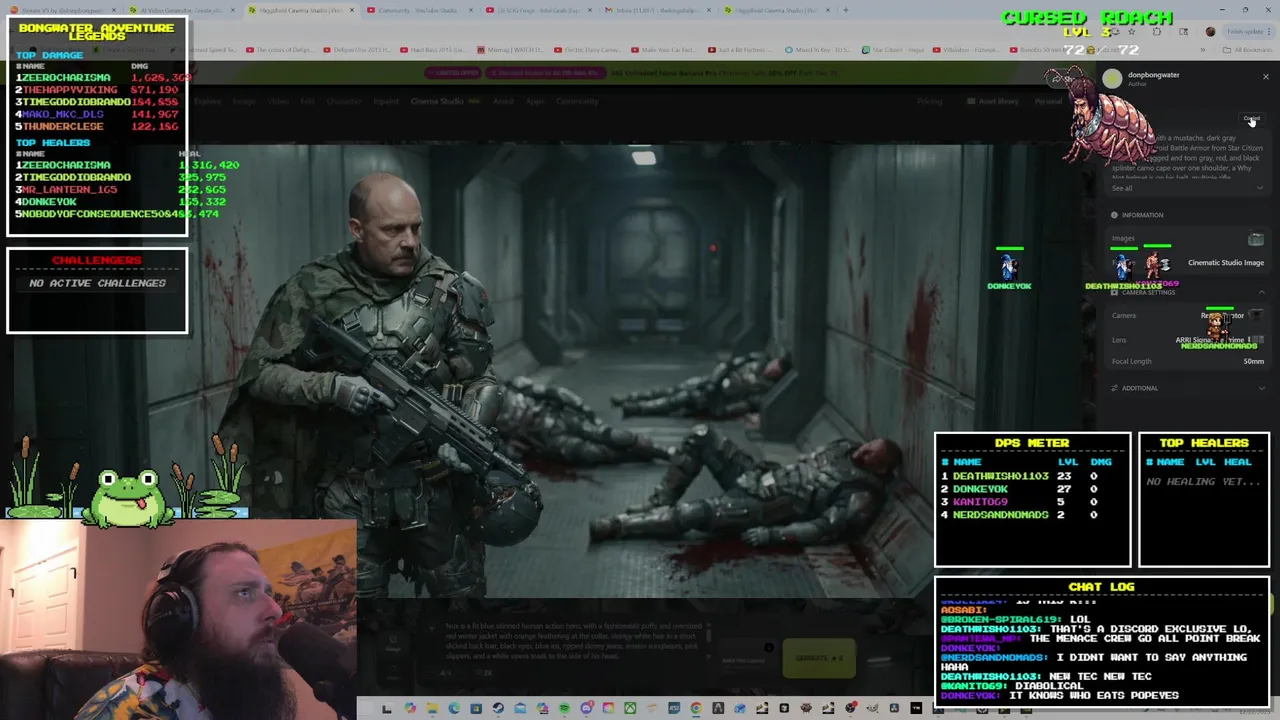1280x720 pixels.
Task: Open the Xbox app from the taskbar
Action: (630, 708)
